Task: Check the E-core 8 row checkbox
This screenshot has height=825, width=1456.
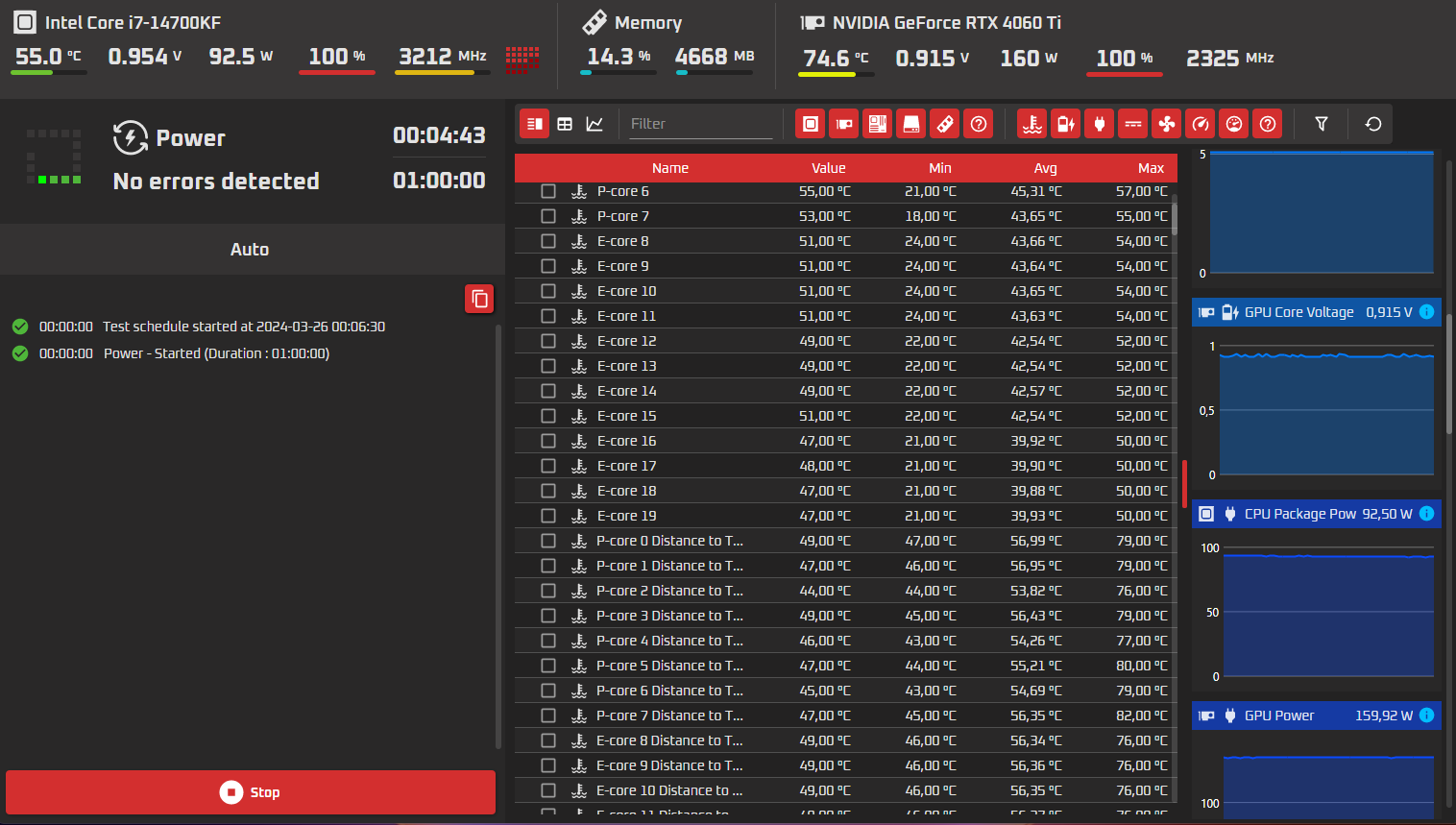Action: (x=548, y=241)
